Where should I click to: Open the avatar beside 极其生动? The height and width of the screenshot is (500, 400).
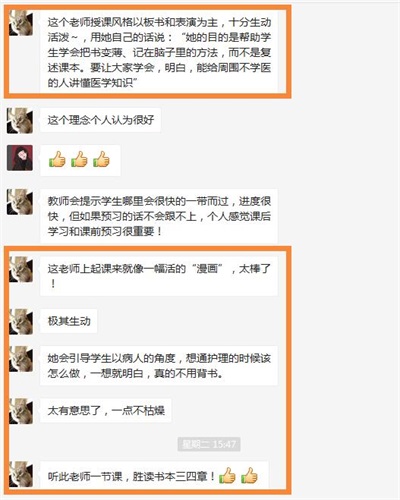(21, 322)
